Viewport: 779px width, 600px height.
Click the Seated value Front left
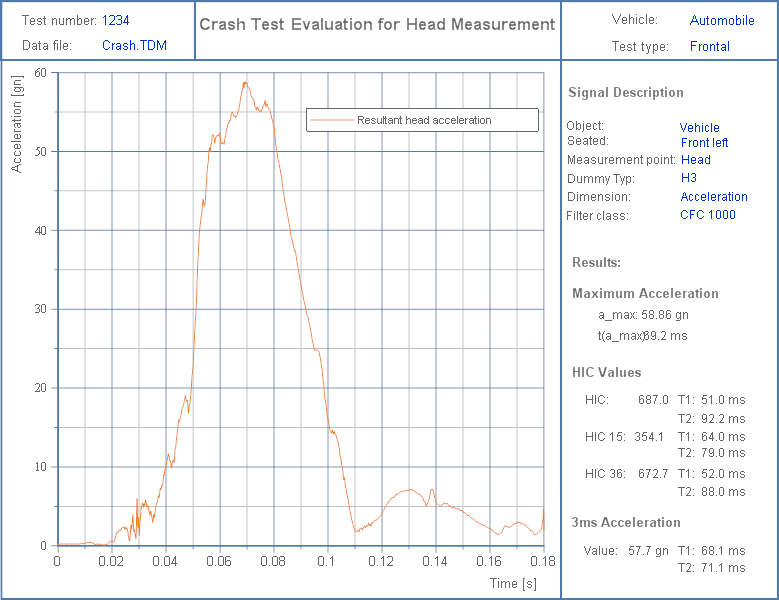(704, 143)
